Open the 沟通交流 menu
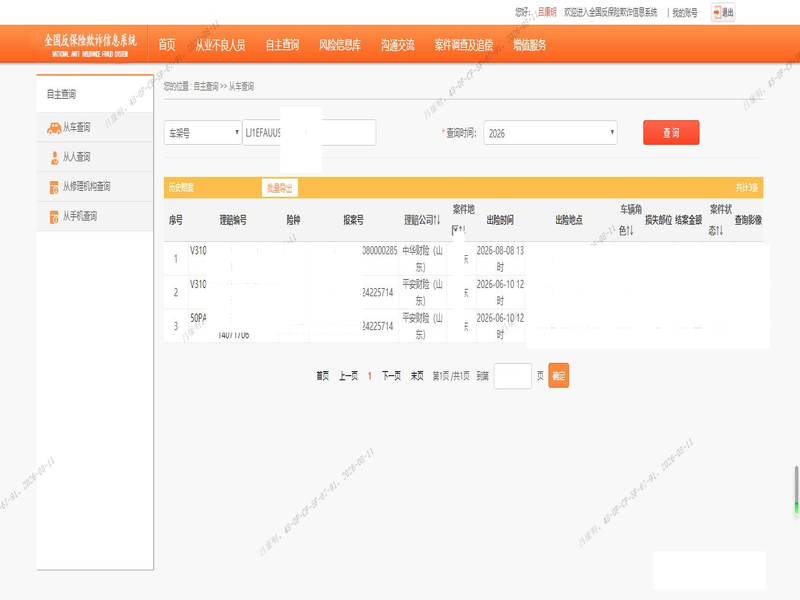800x600 pixels. [x=397, y=45]
